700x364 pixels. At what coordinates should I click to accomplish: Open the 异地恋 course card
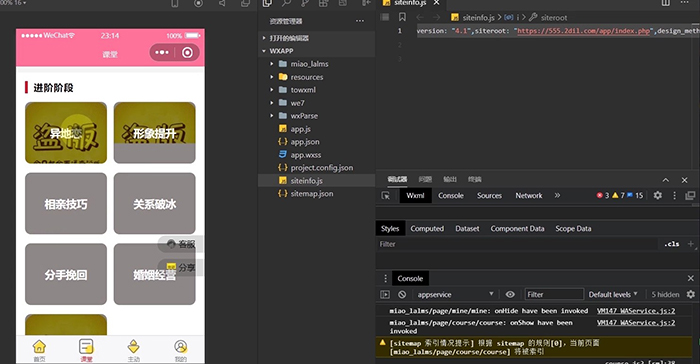(66, 133)
